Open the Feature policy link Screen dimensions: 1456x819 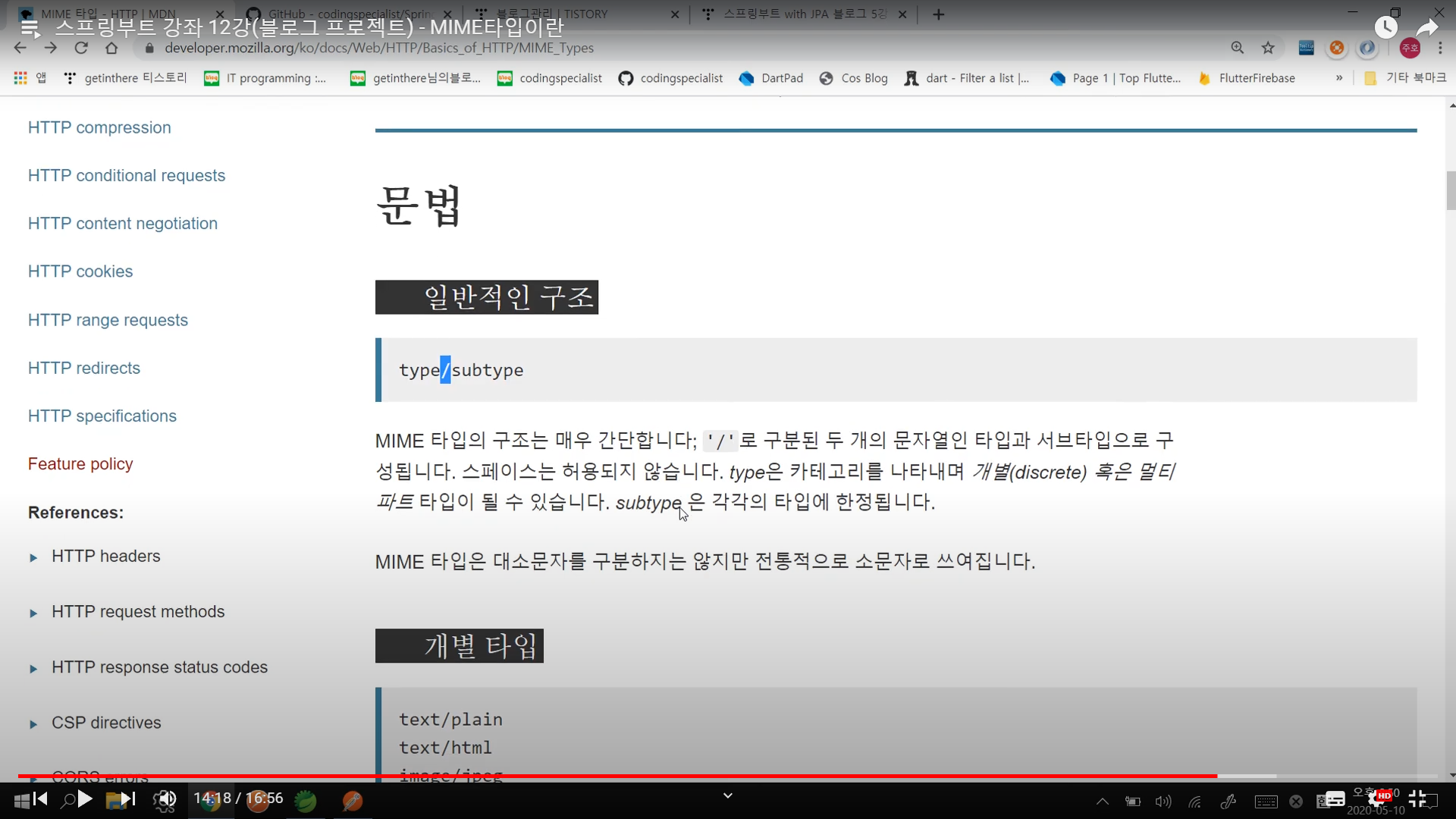click(x=80, y=464)
